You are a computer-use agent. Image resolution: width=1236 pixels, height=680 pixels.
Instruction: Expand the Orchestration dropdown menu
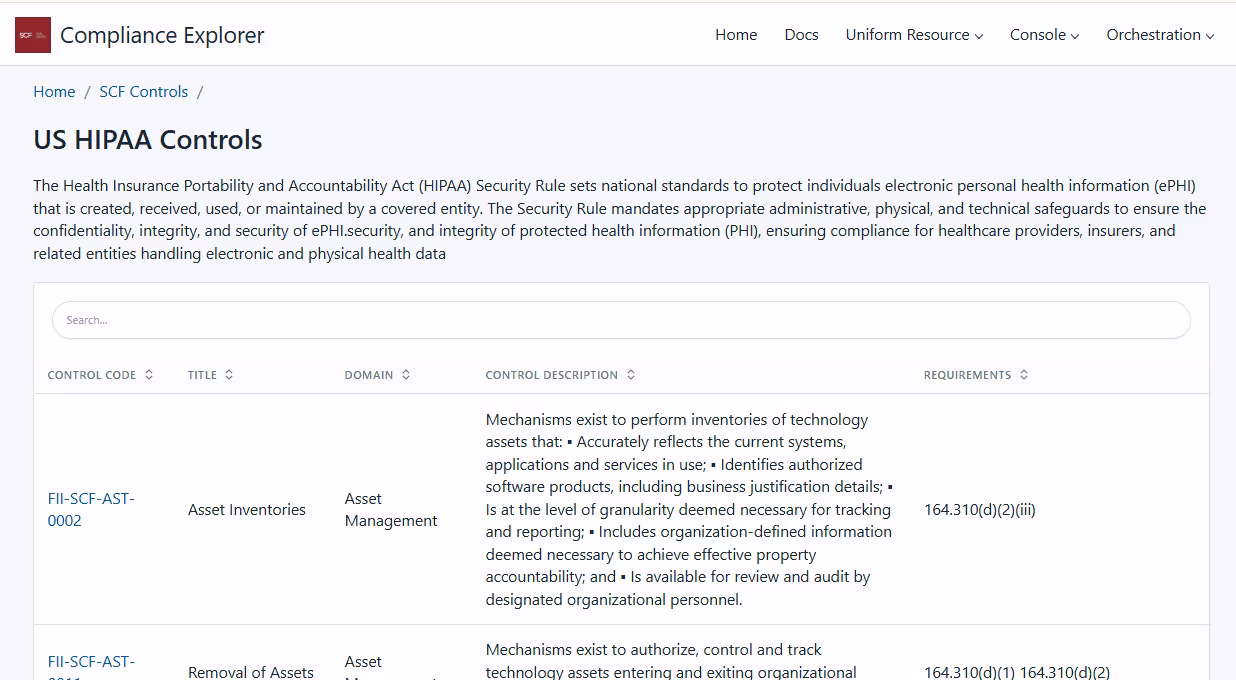(x=1160, y=35)
